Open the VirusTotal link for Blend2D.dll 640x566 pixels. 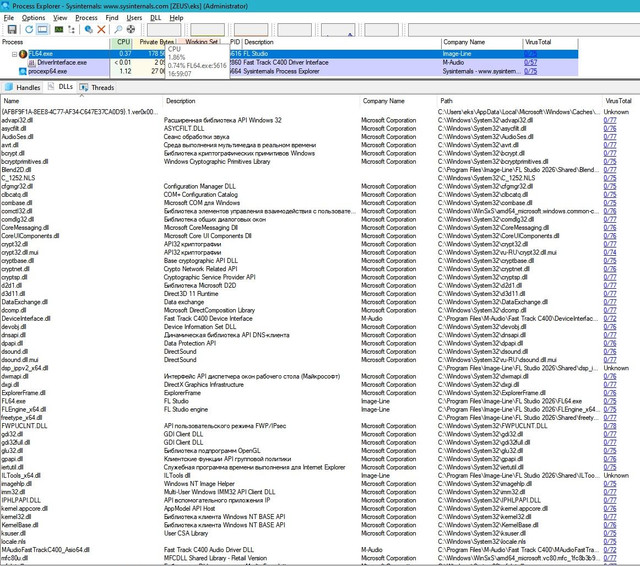(x=610, y=170)
